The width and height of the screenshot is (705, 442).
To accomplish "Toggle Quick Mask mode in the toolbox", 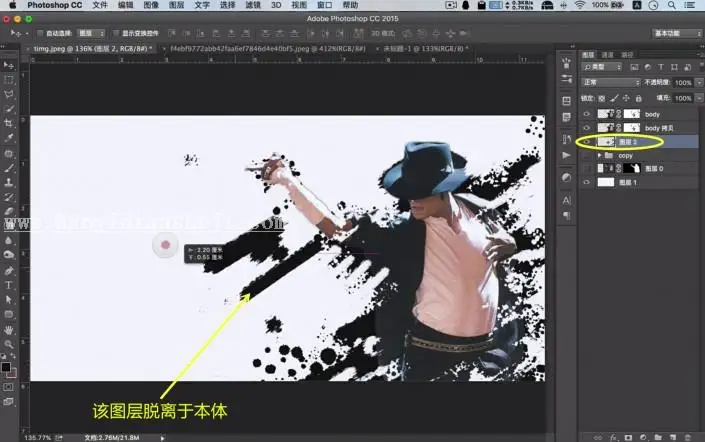I will coord(9,387).
